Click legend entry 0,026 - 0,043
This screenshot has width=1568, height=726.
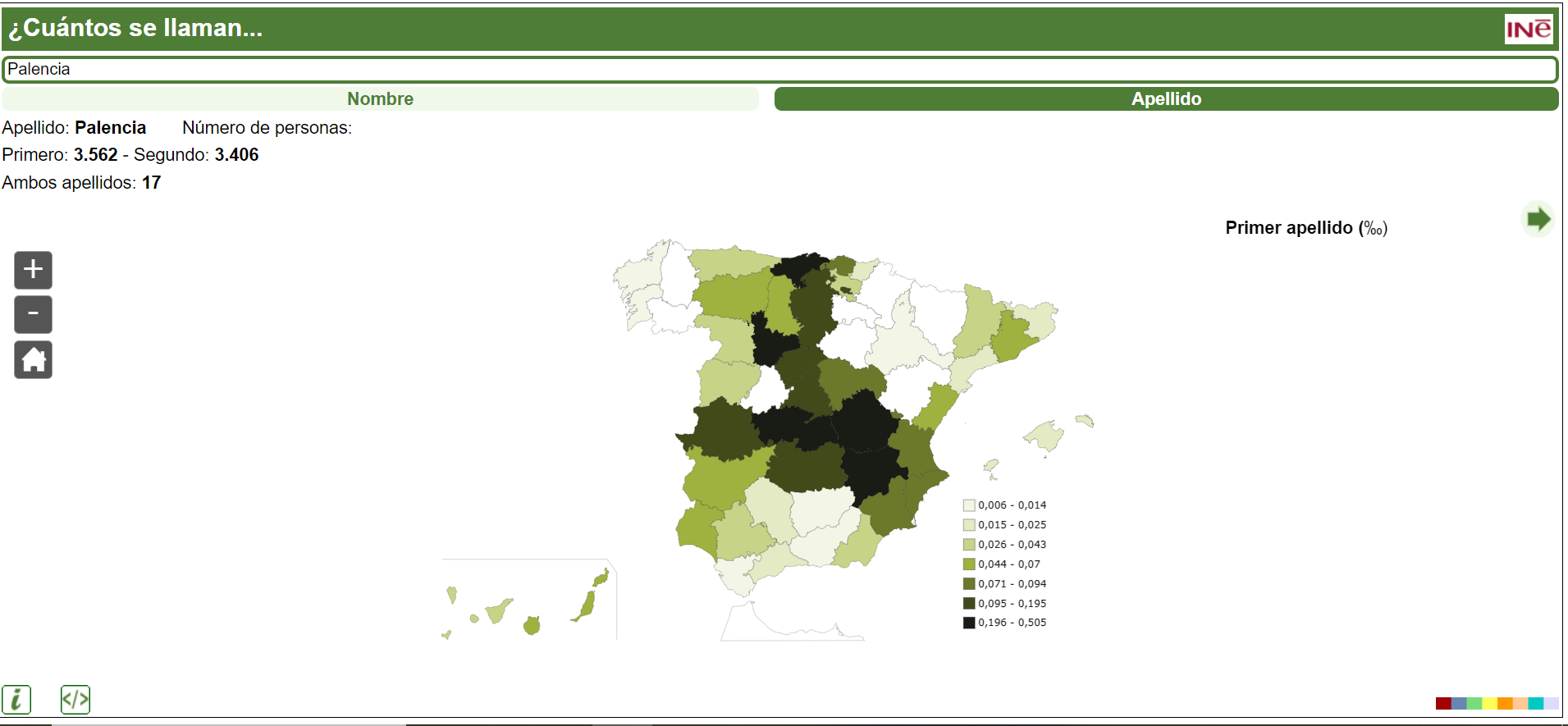[1005, 545]
